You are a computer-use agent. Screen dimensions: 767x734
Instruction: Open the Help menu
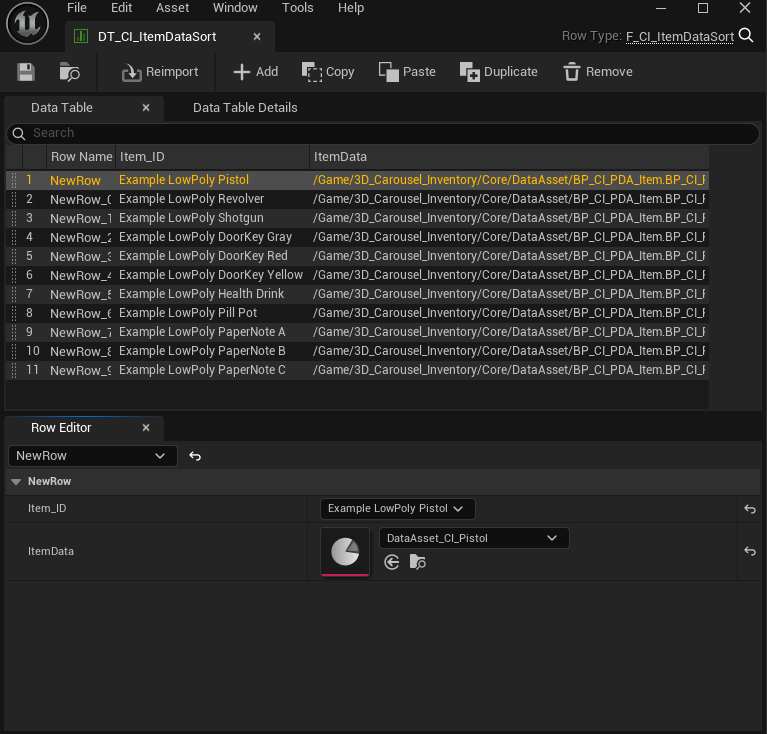[x=351, y=8]
